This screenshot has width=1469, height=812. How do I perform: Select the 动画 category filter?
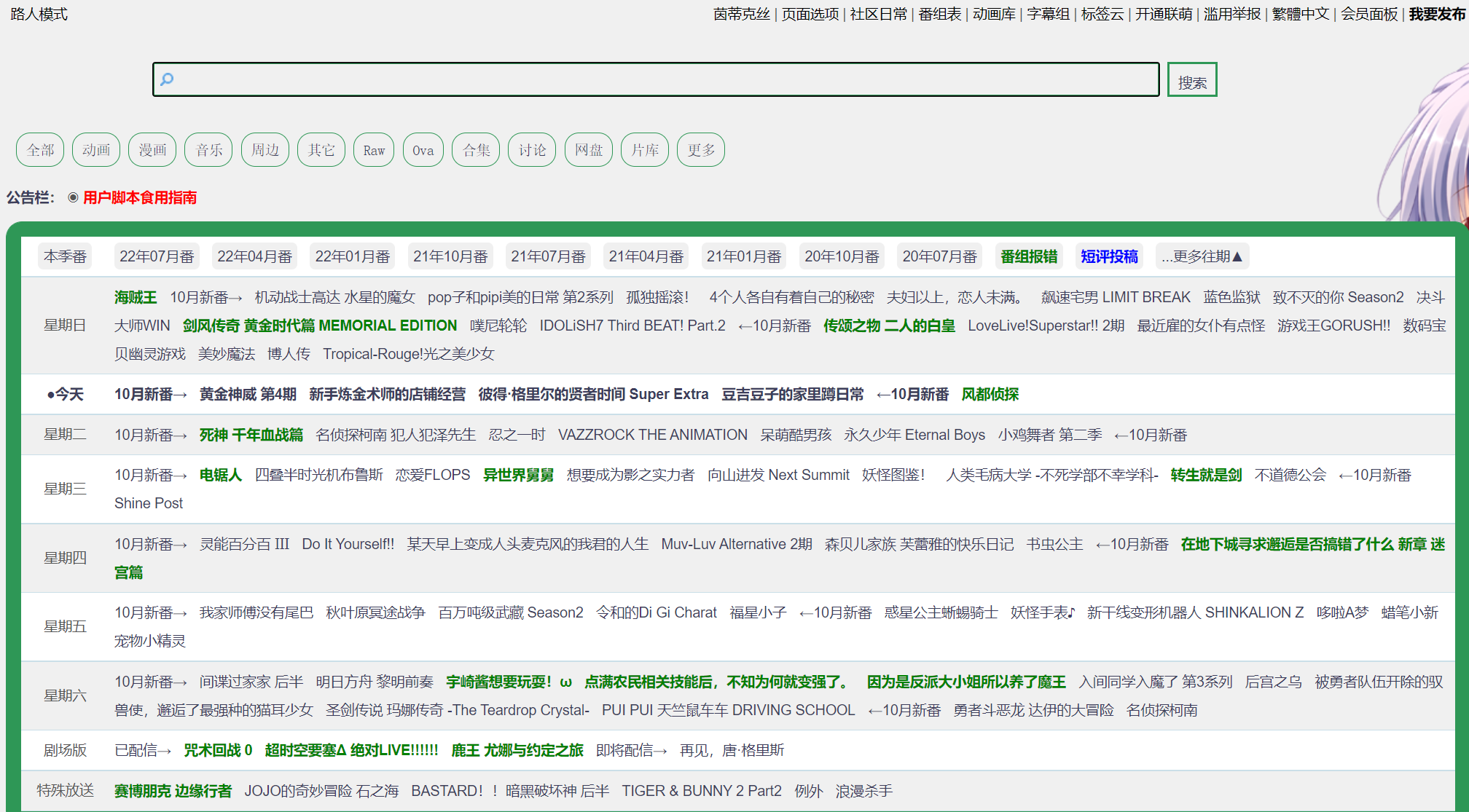pyautogui.click(x=96, y=150)
